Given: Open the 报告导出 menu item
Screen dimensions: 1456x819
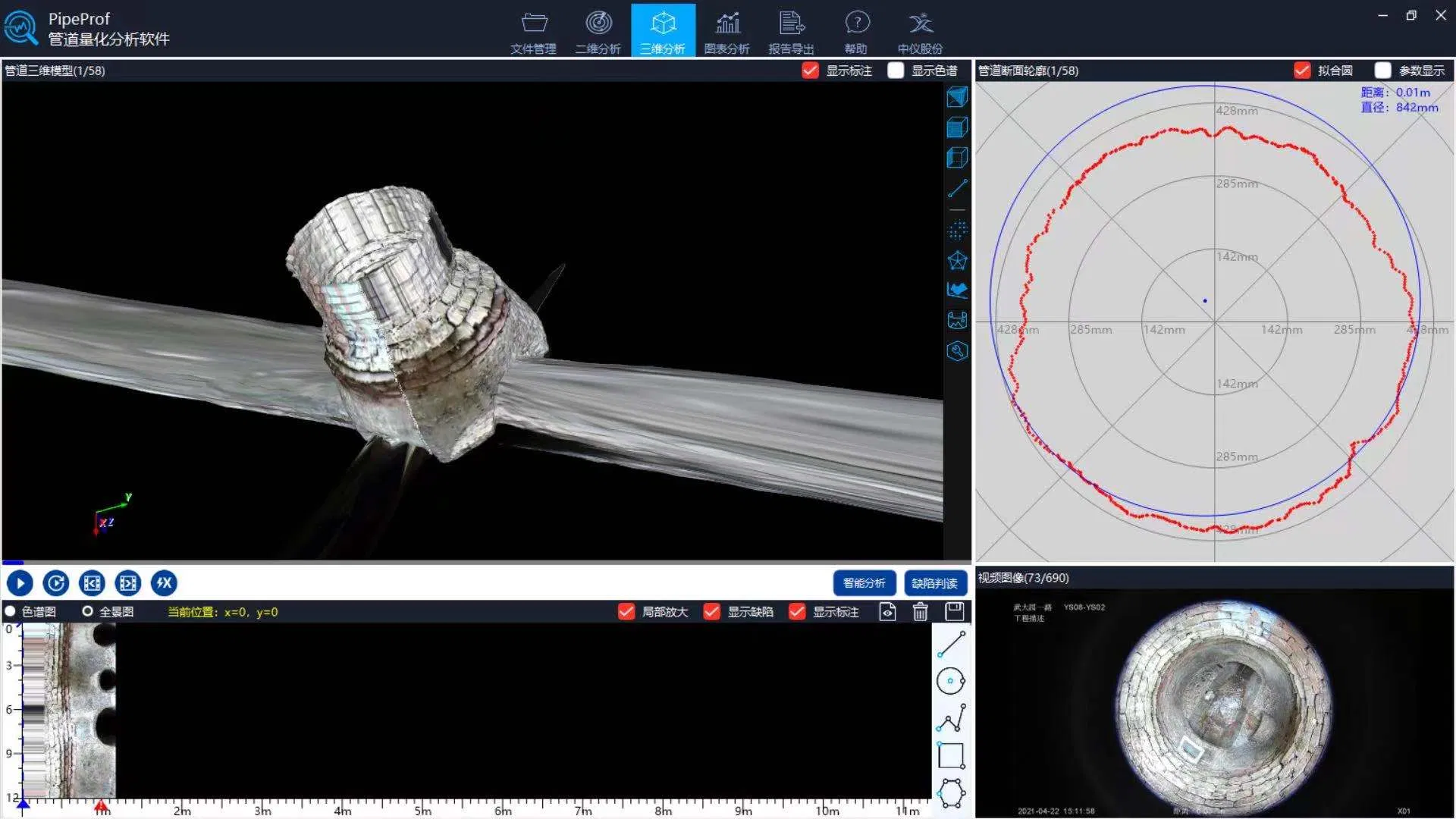Looking at the screenshot, I should tap(791, 30).
